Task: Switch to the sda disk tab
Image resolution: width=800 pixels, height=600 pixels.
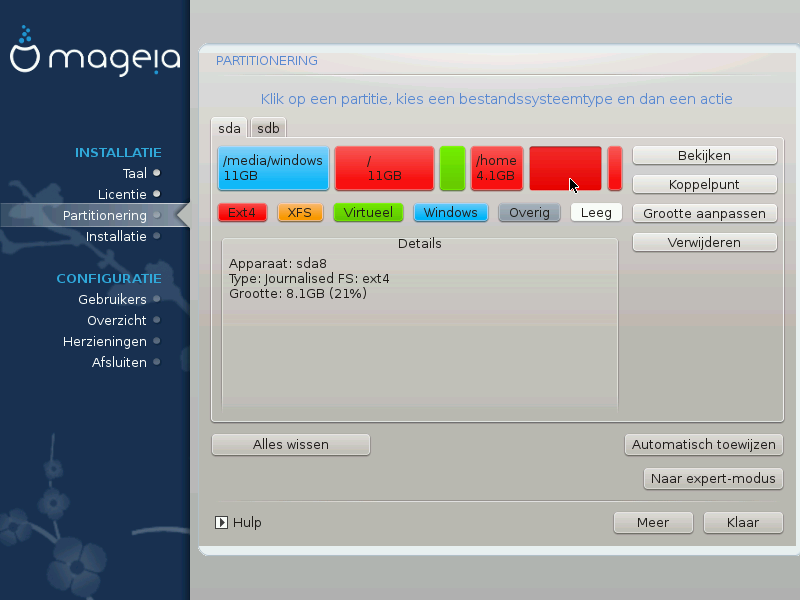Action: (x=229, y=128)
